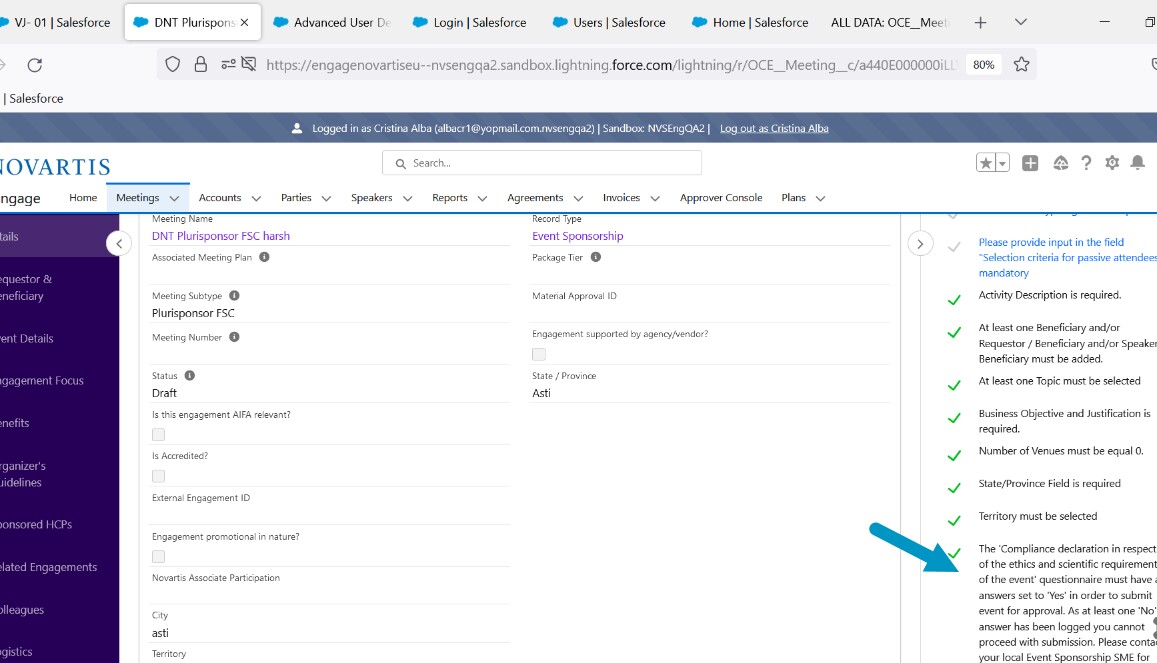
Task: Click the Selection criteria passive attendees message
Action: point(1067,257)
